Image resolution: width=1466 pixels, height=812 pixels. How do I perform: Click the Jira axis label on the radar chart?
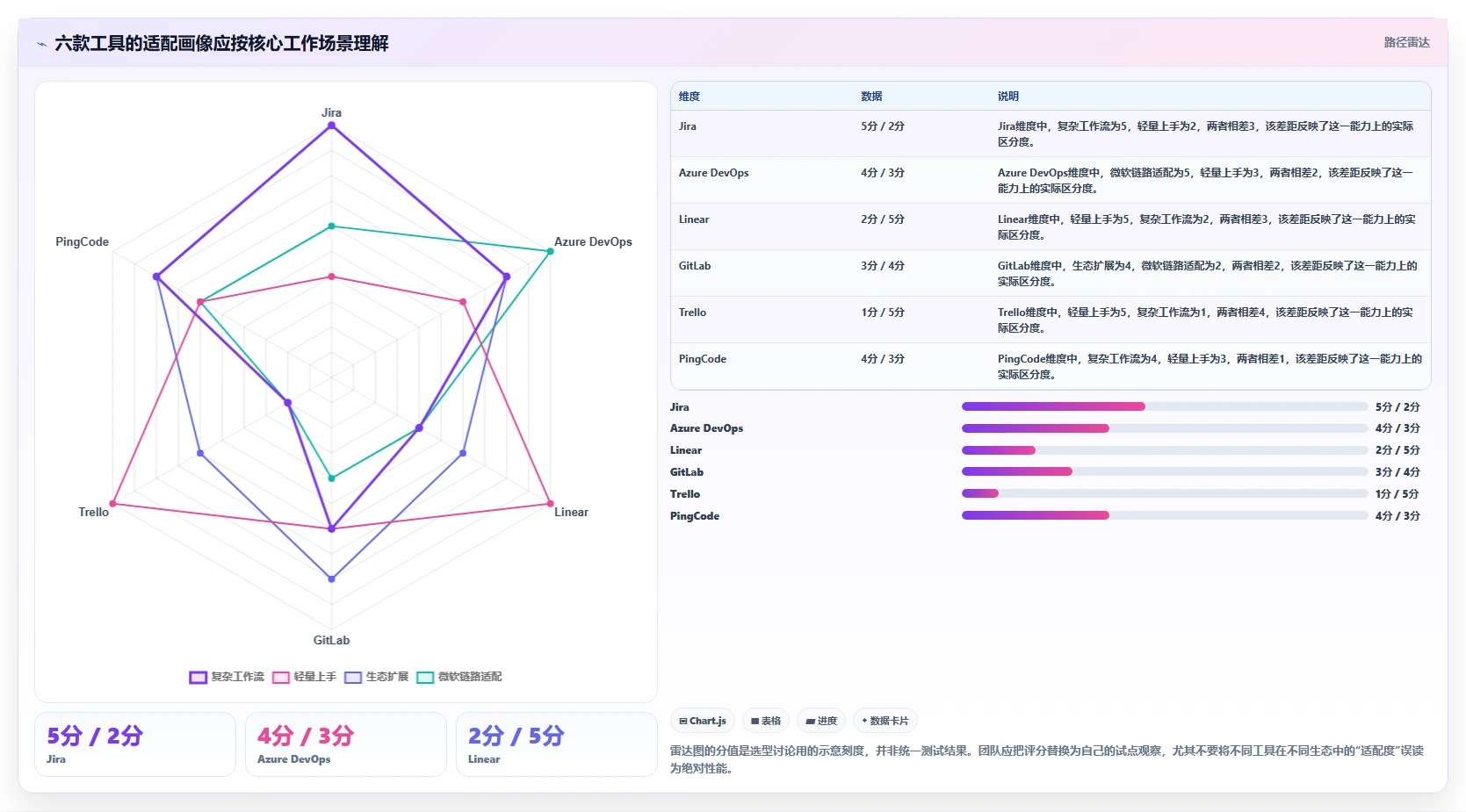tap(331, 112)
